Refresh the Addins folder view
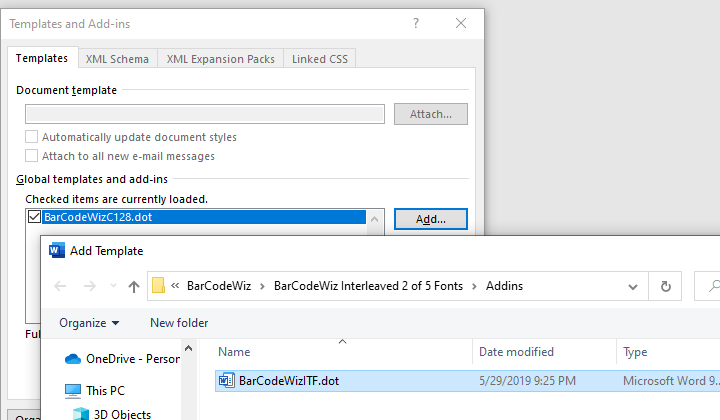The width and height of the screenshot is (720, 420). coord(665,286)
